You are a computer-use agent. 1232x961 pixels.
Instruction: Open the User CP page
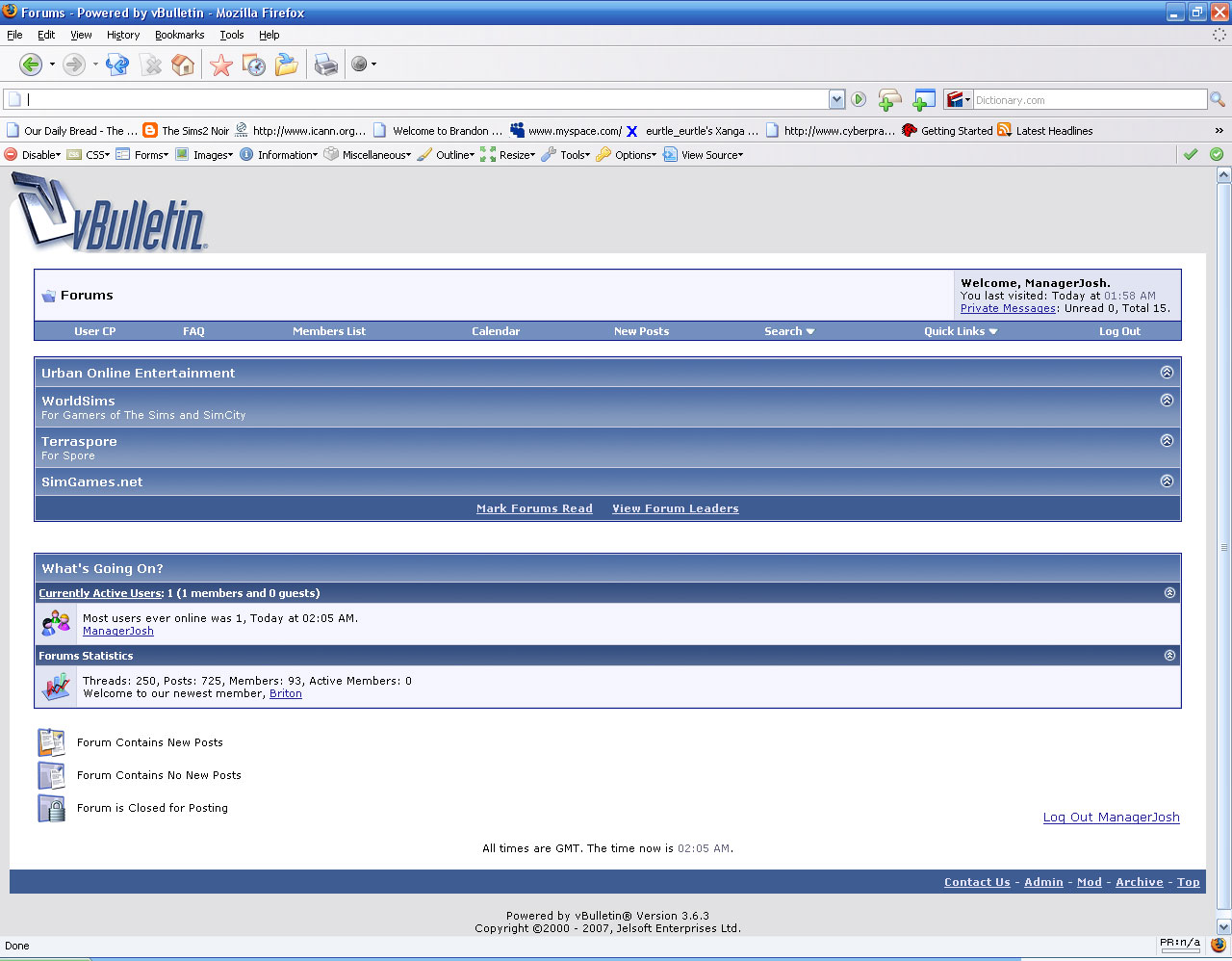point(95,331)
